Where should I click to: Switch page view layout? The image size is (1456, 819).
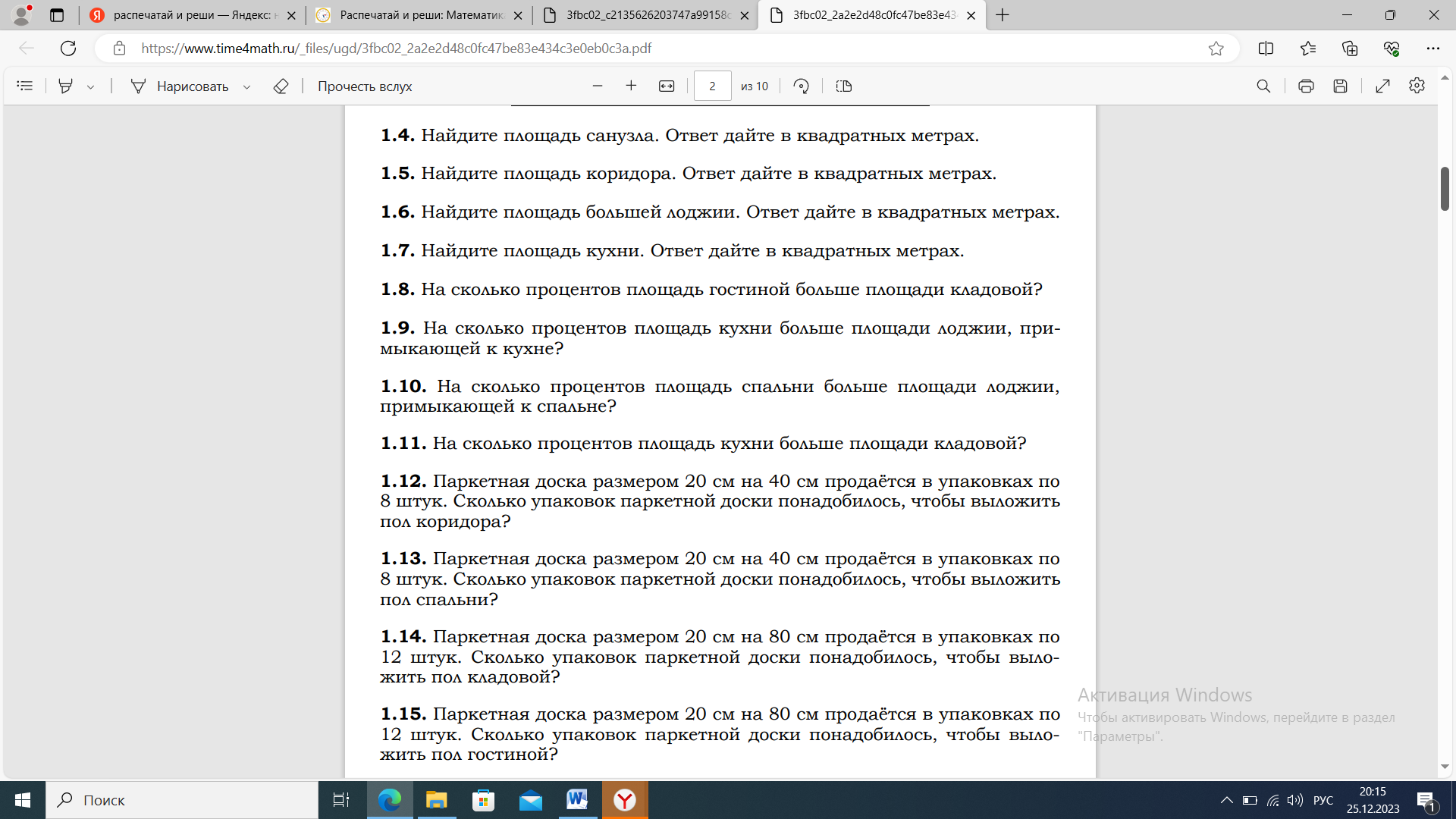844,86
